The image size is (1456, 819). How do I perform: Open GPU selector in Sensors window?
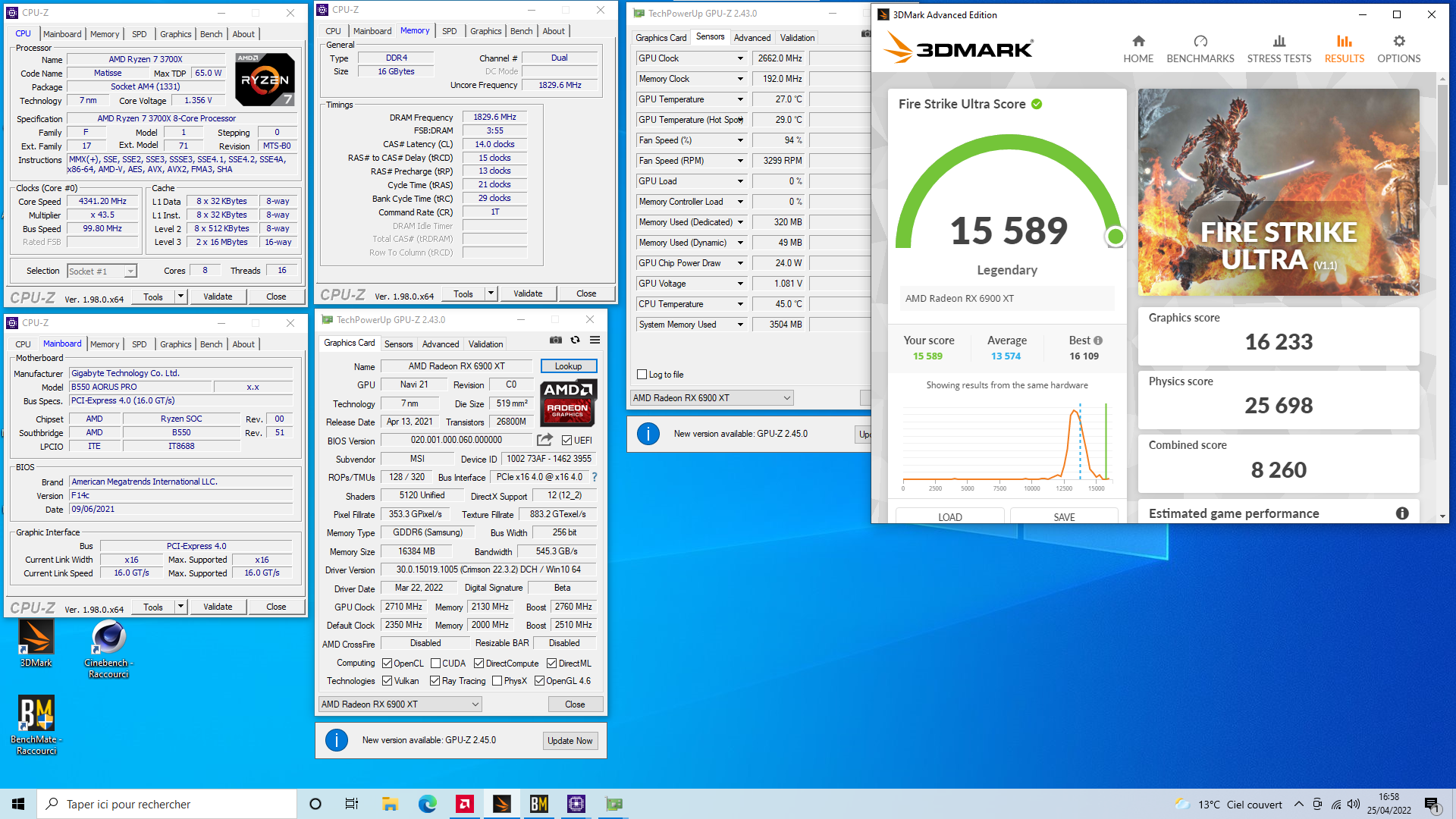click(x=711, y=398)
